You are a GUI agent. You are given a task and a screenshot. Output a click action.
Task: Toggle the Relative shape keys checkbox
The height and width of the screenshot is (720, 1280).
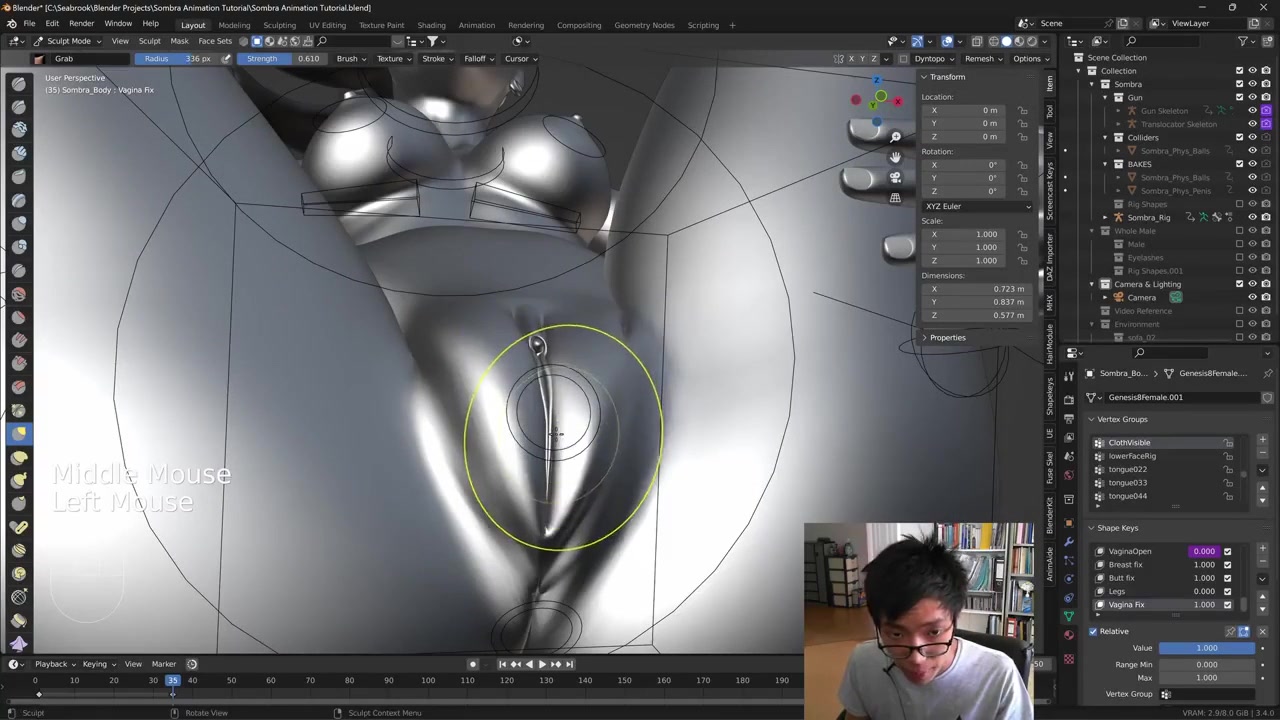1093,631
